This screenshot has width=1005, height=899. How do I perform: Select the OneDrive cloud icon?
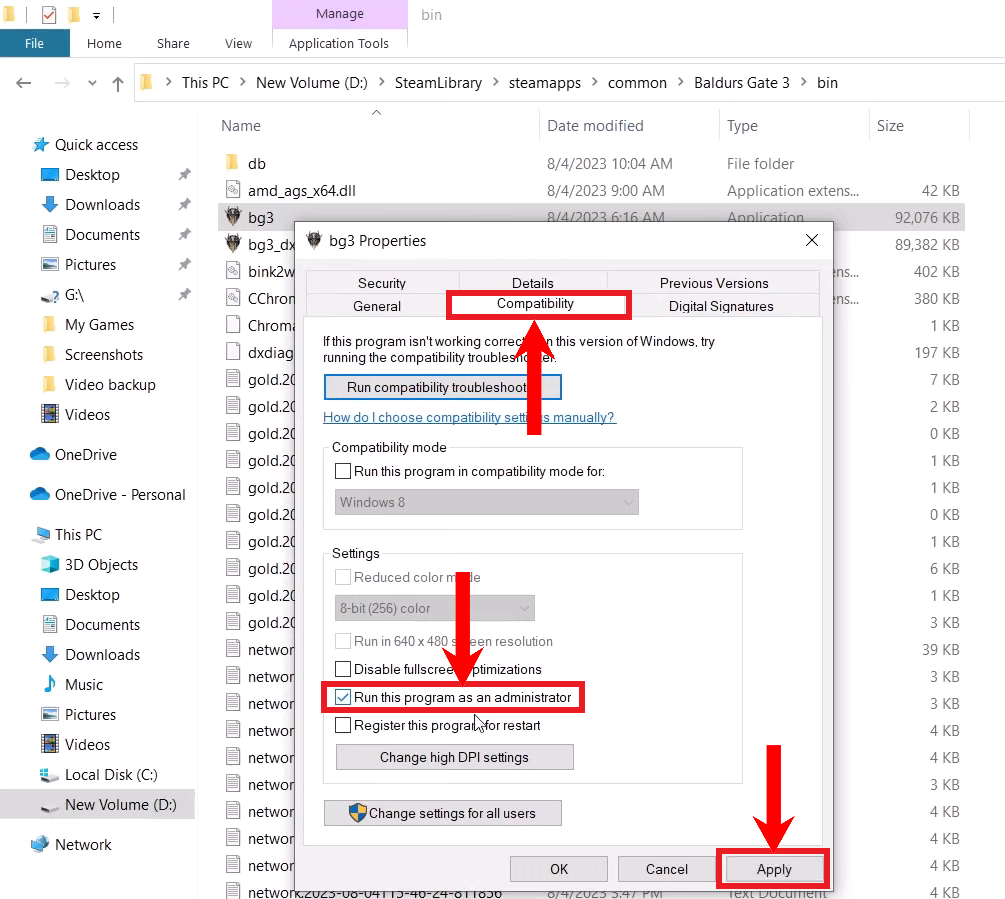[x=40, y=454]
